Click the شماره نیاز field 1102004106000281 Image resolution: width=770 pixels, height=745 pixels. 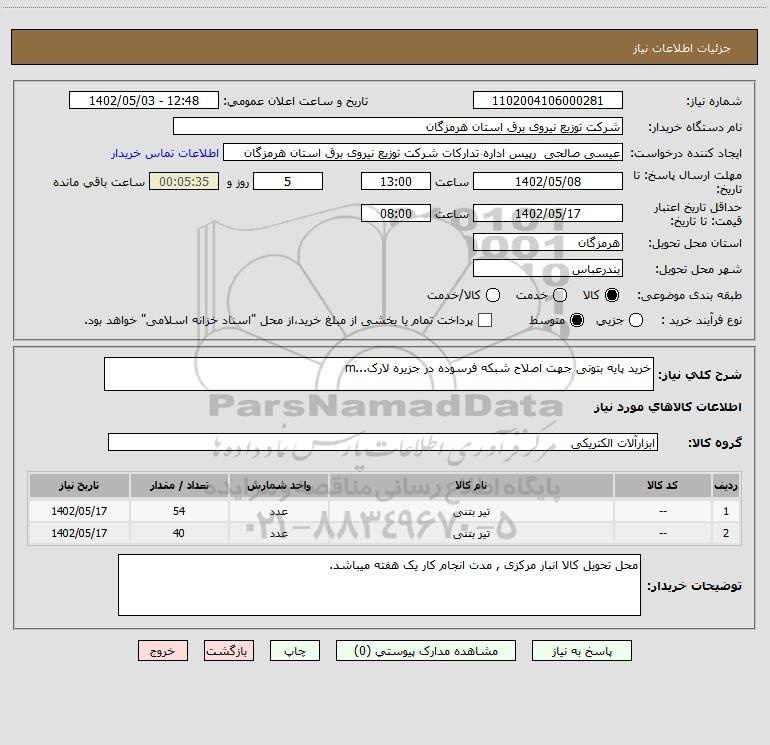click(x=548, y=100)
